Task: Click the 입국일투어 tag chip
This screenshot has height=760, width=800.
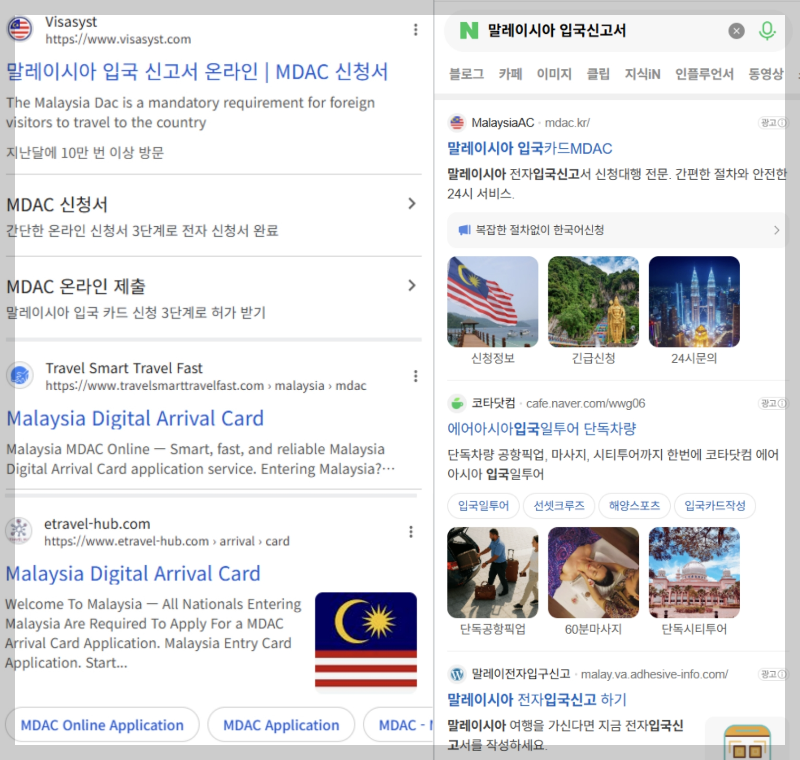Action: (x=483, y=506)
